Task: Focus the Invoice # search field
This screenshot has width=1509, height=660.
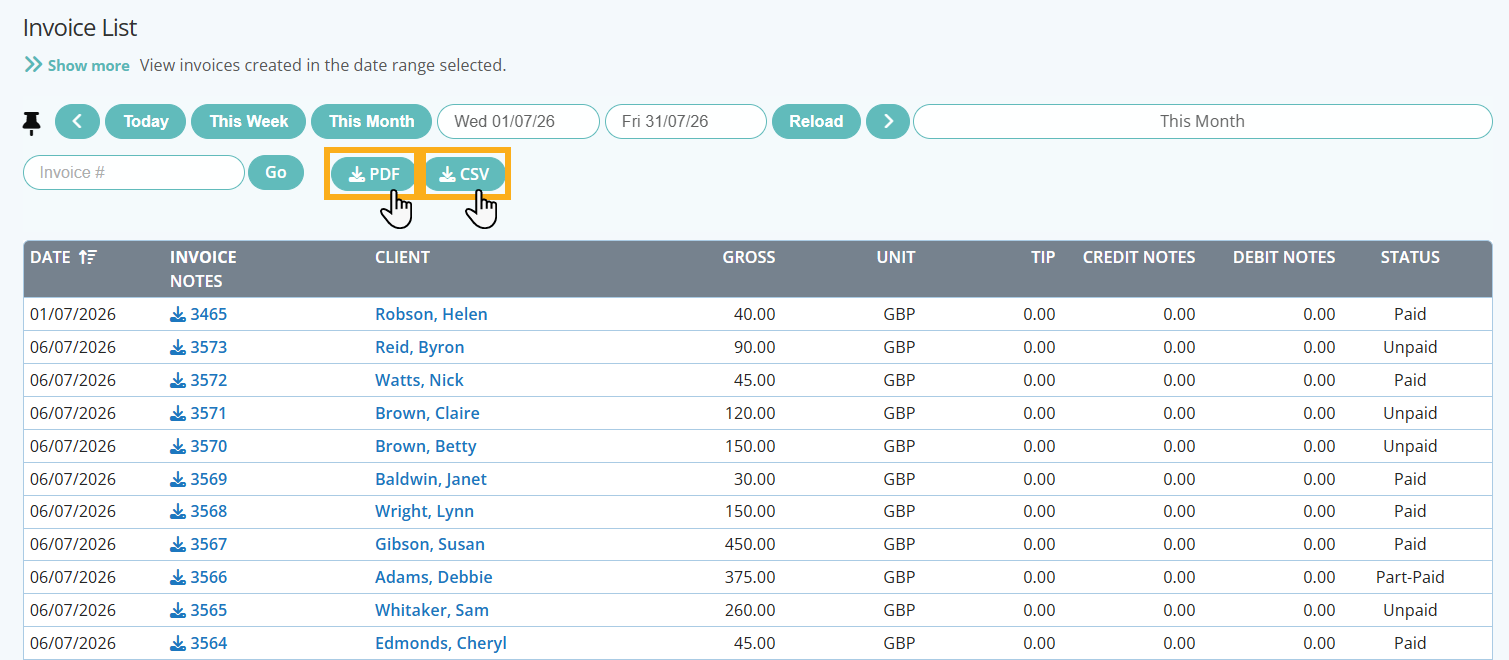Action: point(134,172)
